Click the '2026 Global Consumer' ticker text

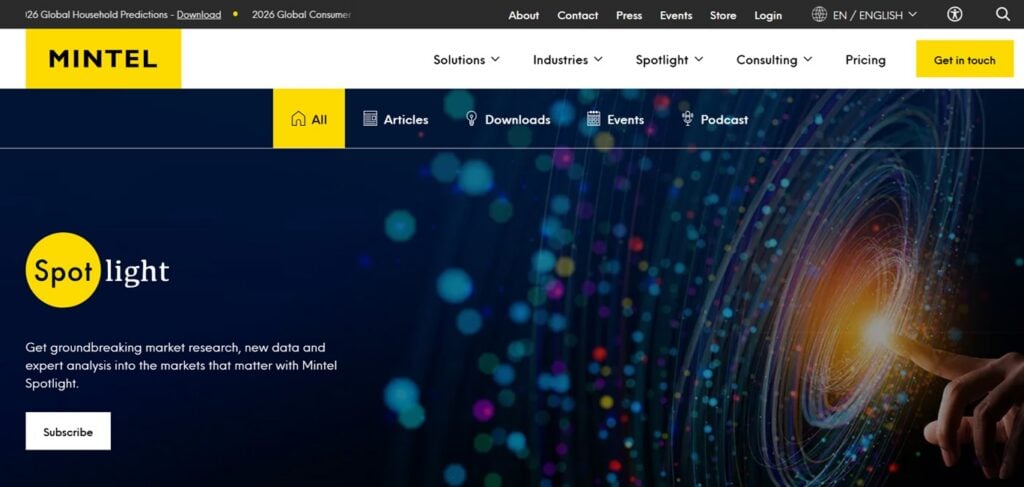pyautogui.click(x=302, y=14)
